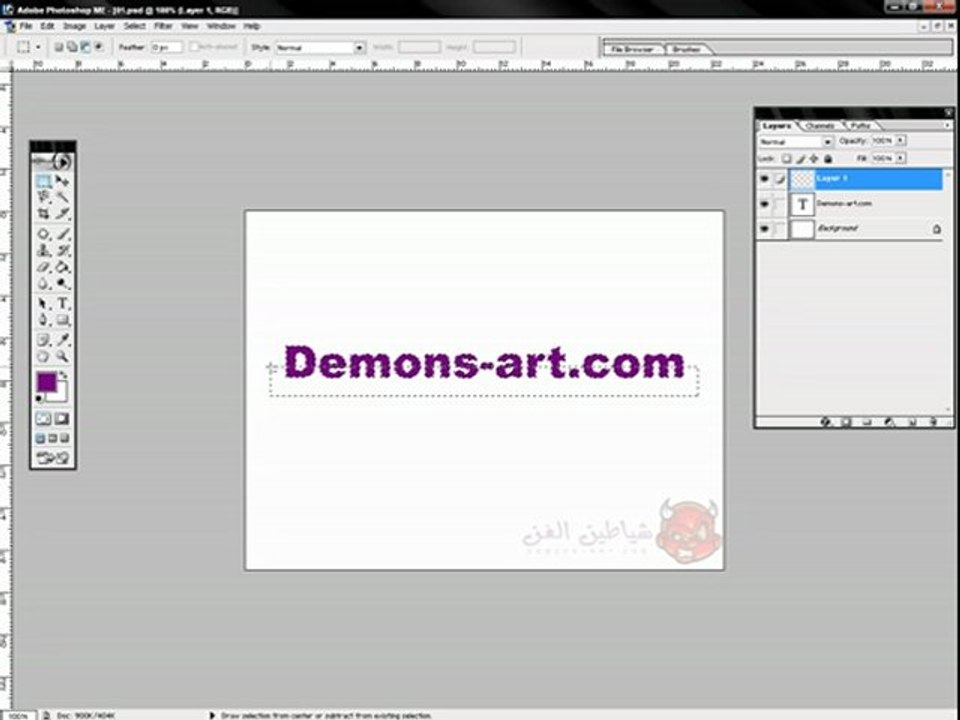Open the Edit menu
Viewport: 960px width, 720px height.
click(47, 26)
